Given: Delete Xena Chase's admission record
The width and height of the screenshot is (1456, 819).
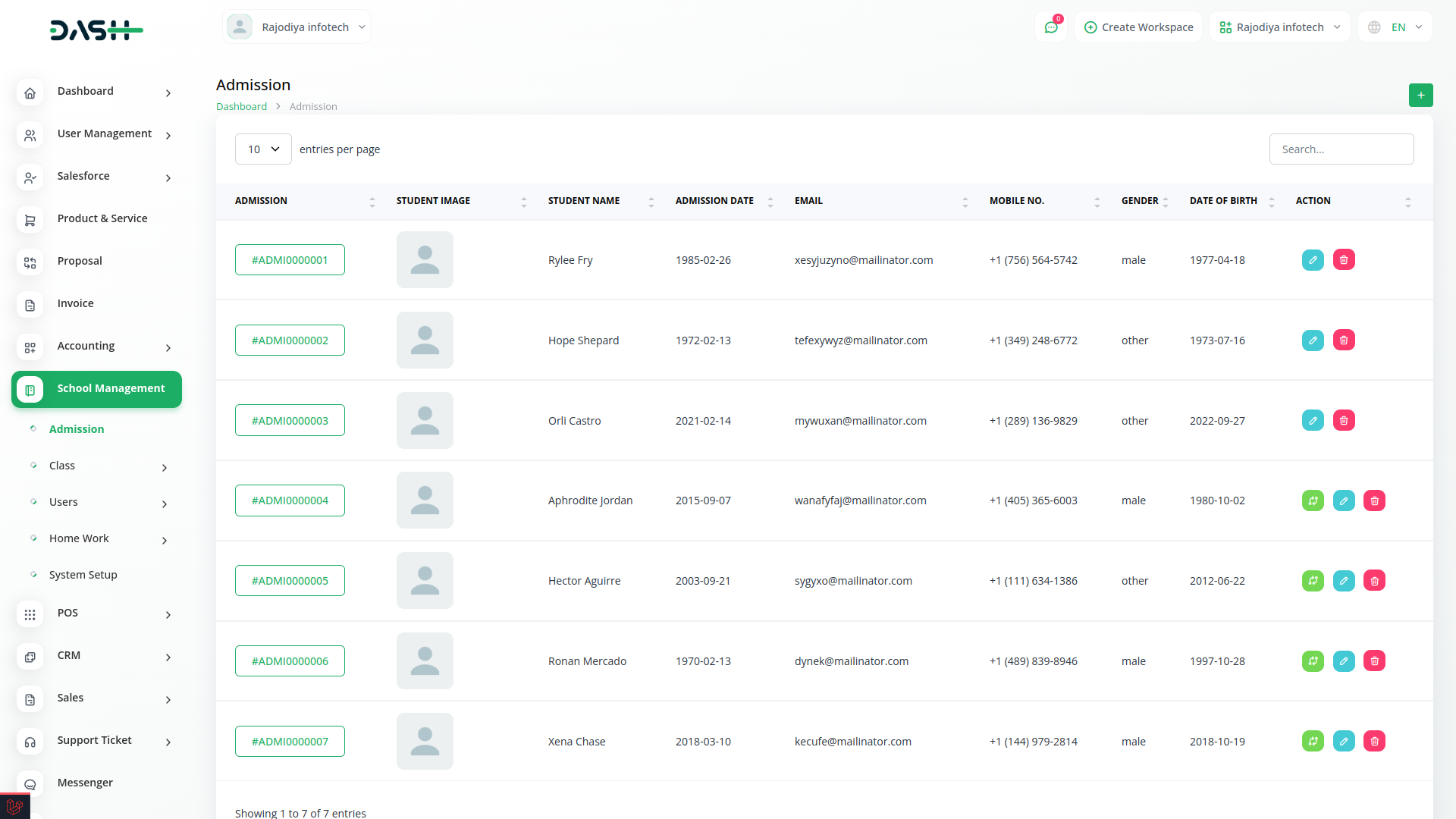Looking at the screenshot, I should 1374,742.
